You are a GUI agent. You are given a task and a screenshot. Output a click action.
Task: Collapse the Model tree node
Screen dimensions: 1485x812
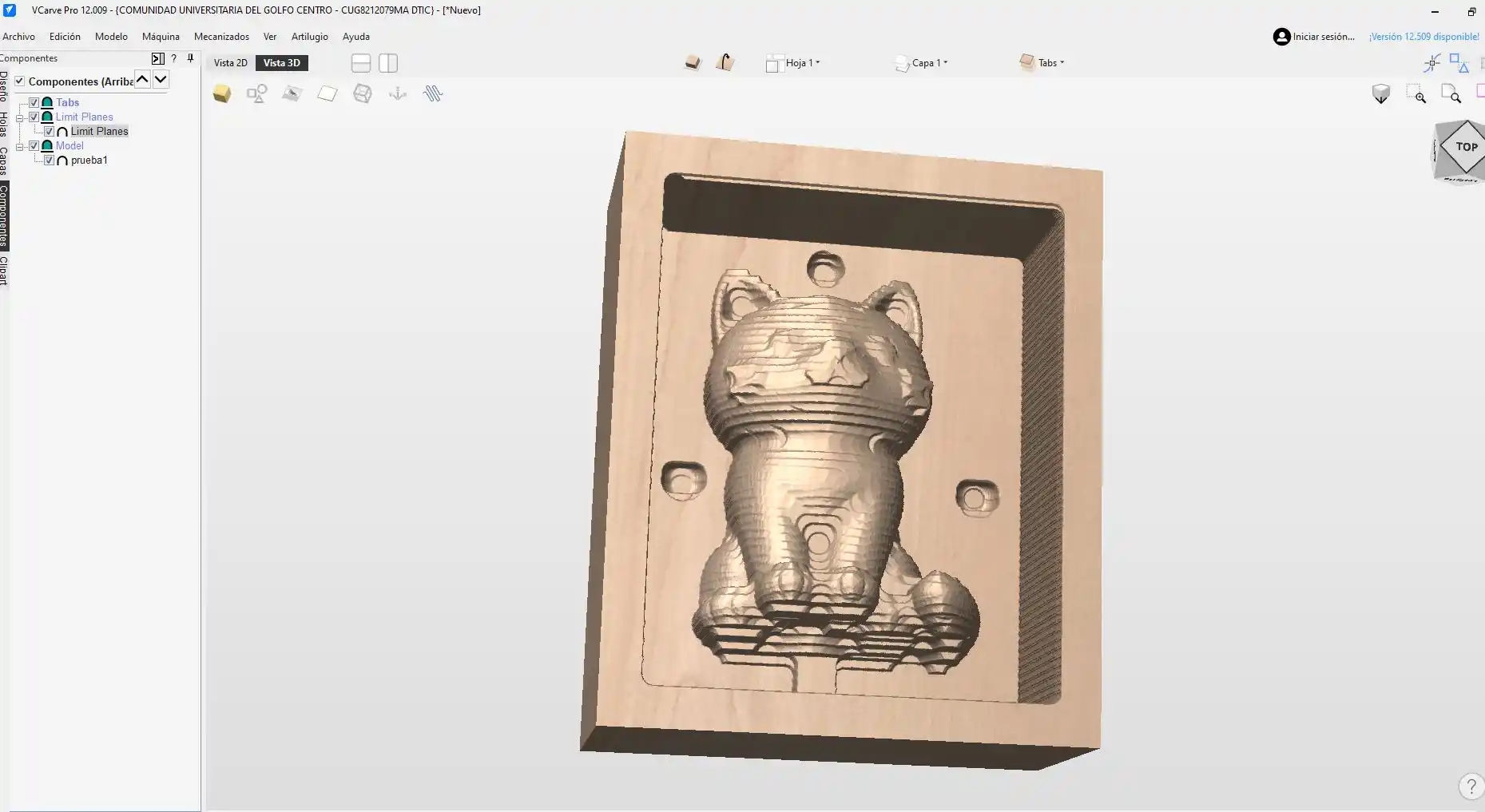click(x=20, y=146)
